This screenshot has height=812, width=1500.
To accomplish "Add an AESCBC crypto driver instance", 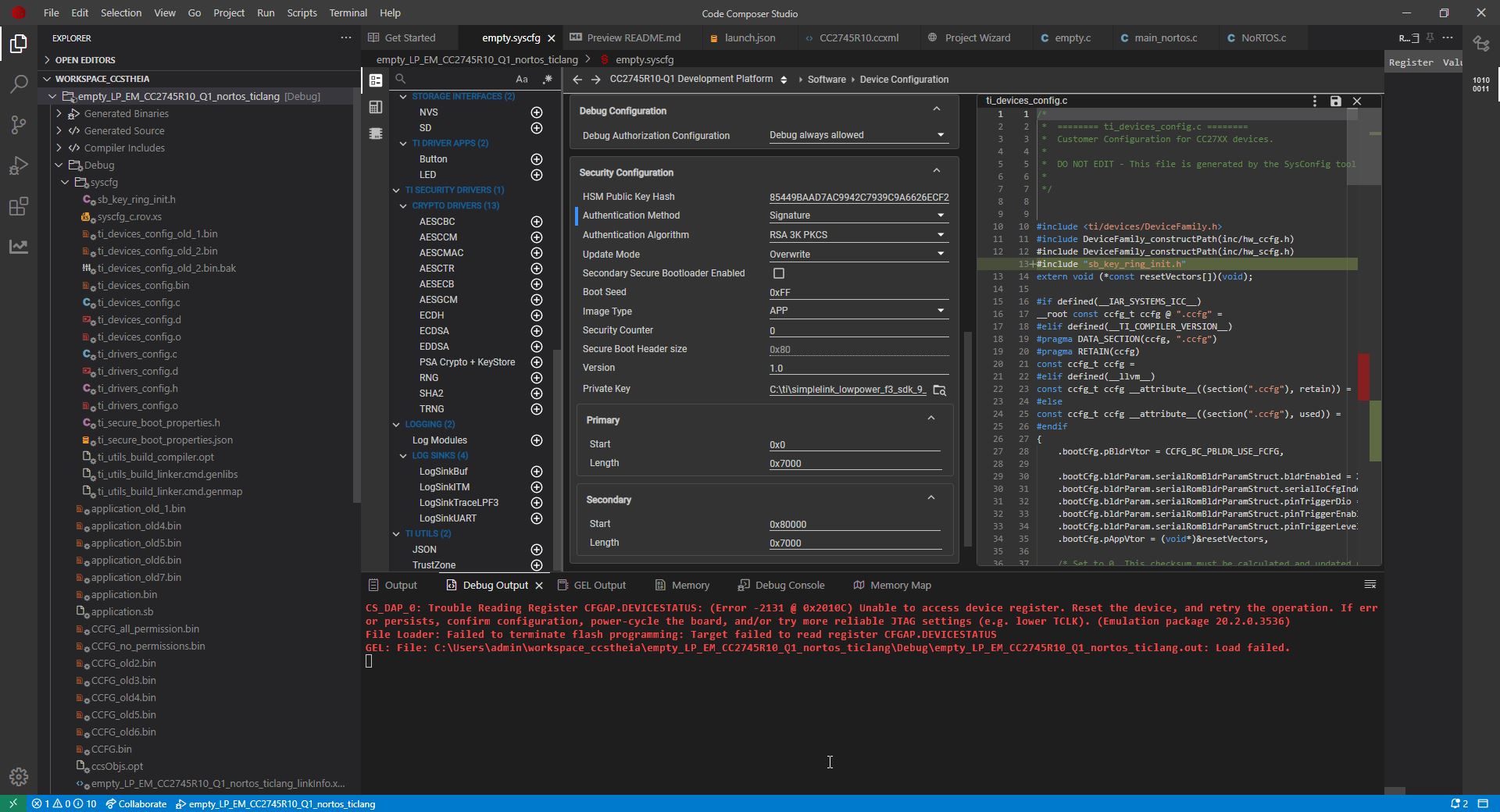I will tap(537, 222).
